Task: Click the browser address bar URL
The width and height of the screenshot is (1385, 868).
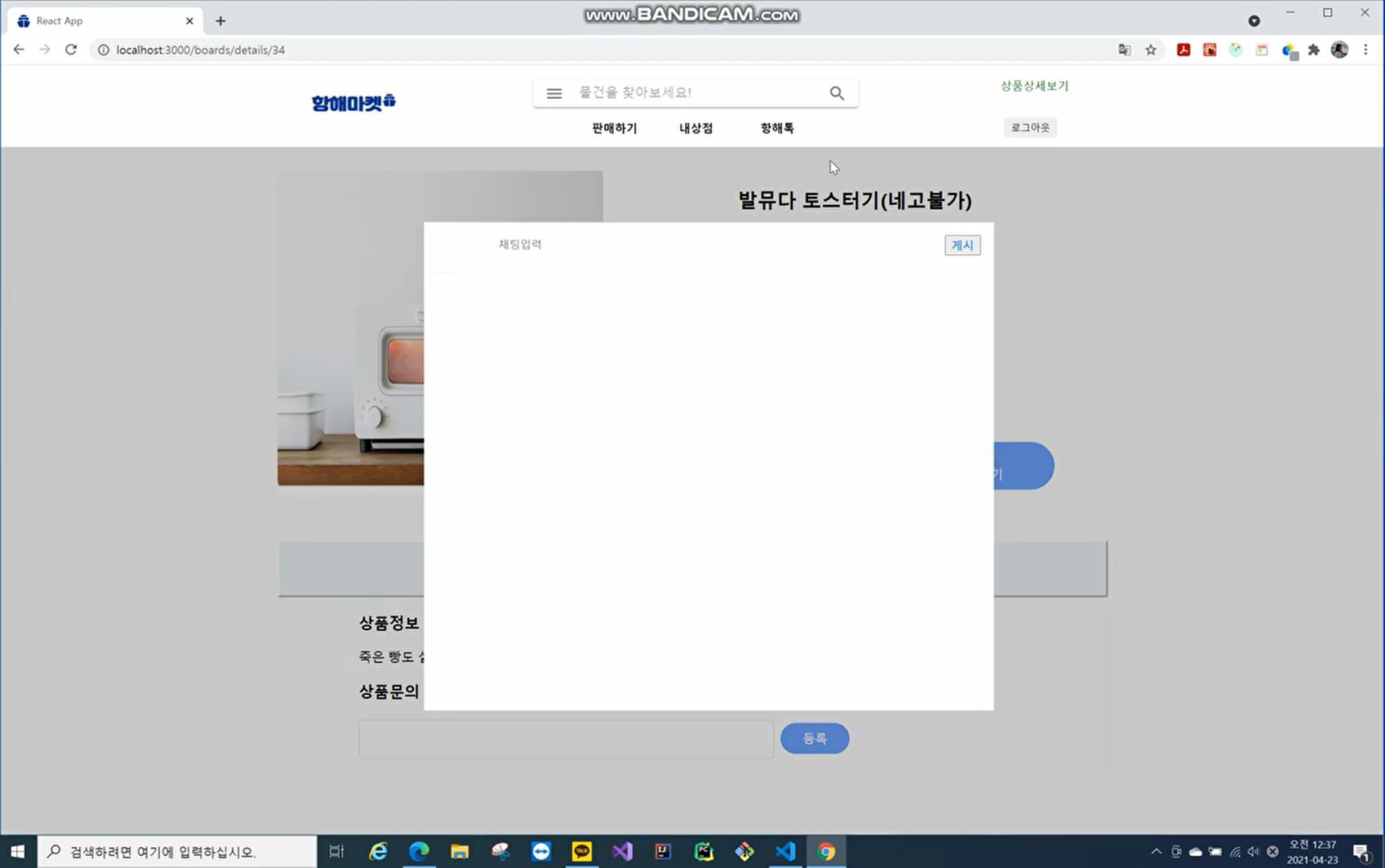Action: pos(200,50)
